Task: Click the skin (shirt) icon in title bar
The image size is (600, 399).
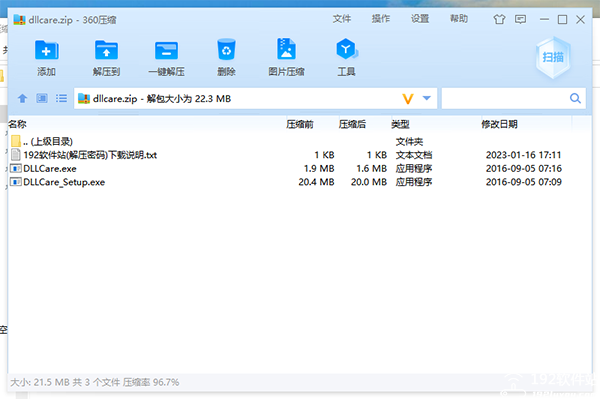Action: 499,19
